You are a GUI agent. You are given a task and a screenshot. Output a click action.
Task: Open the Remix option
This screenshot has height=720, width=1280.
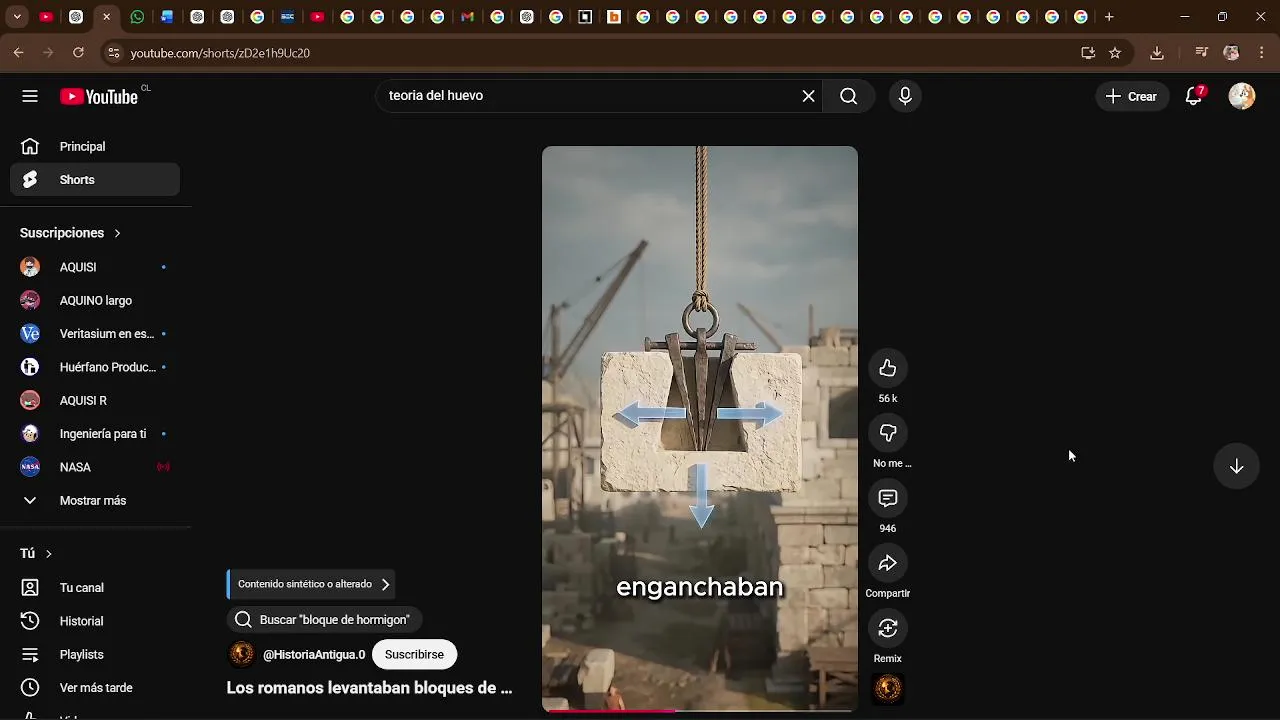click(x=888, y=628)
